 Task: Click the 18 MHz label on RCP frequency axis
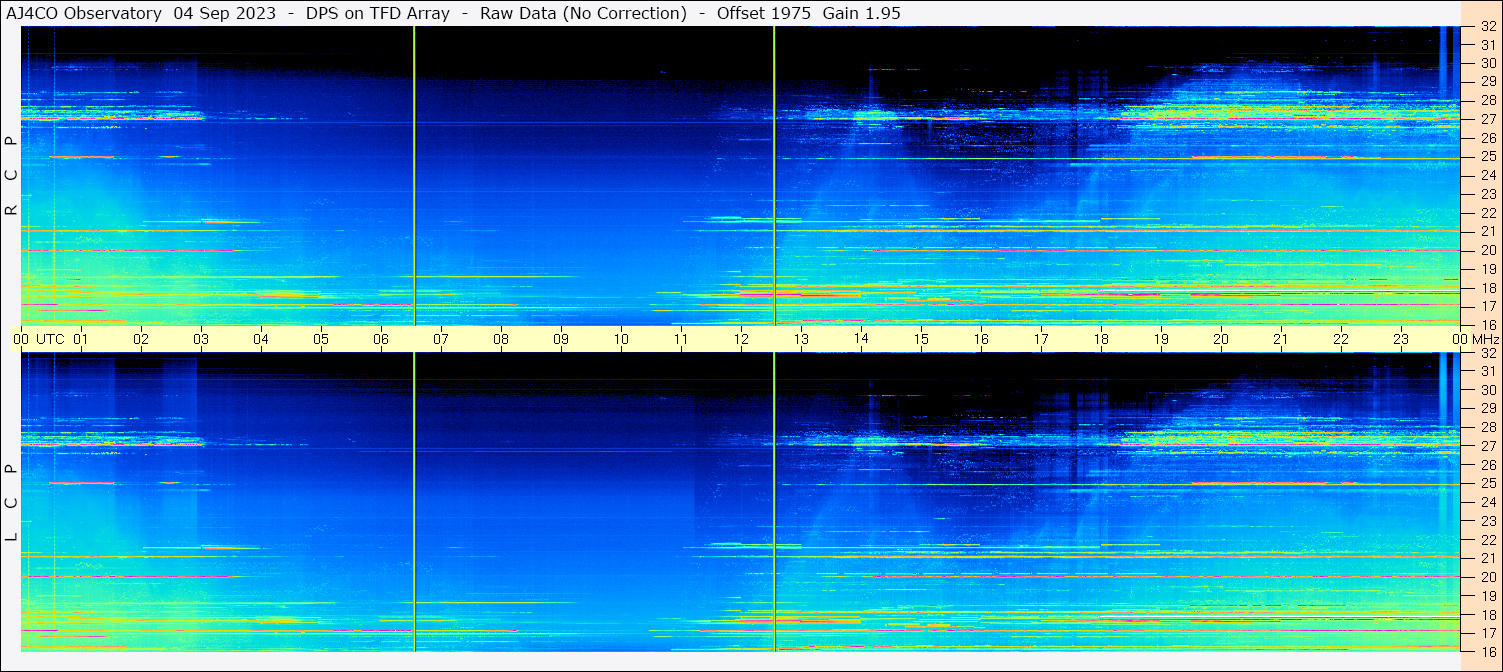point(1487,288)
